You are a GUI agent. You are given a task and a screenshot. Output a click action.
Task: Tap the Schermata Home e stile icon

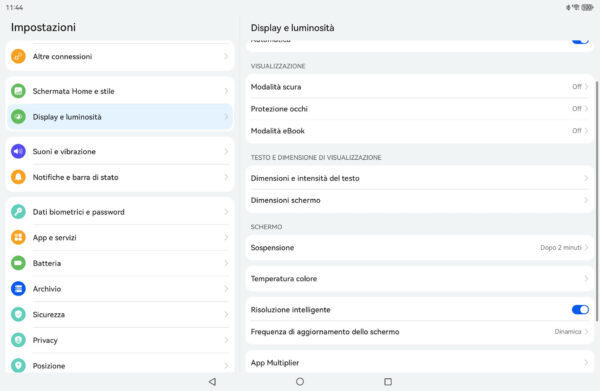(x=18, y=91)
